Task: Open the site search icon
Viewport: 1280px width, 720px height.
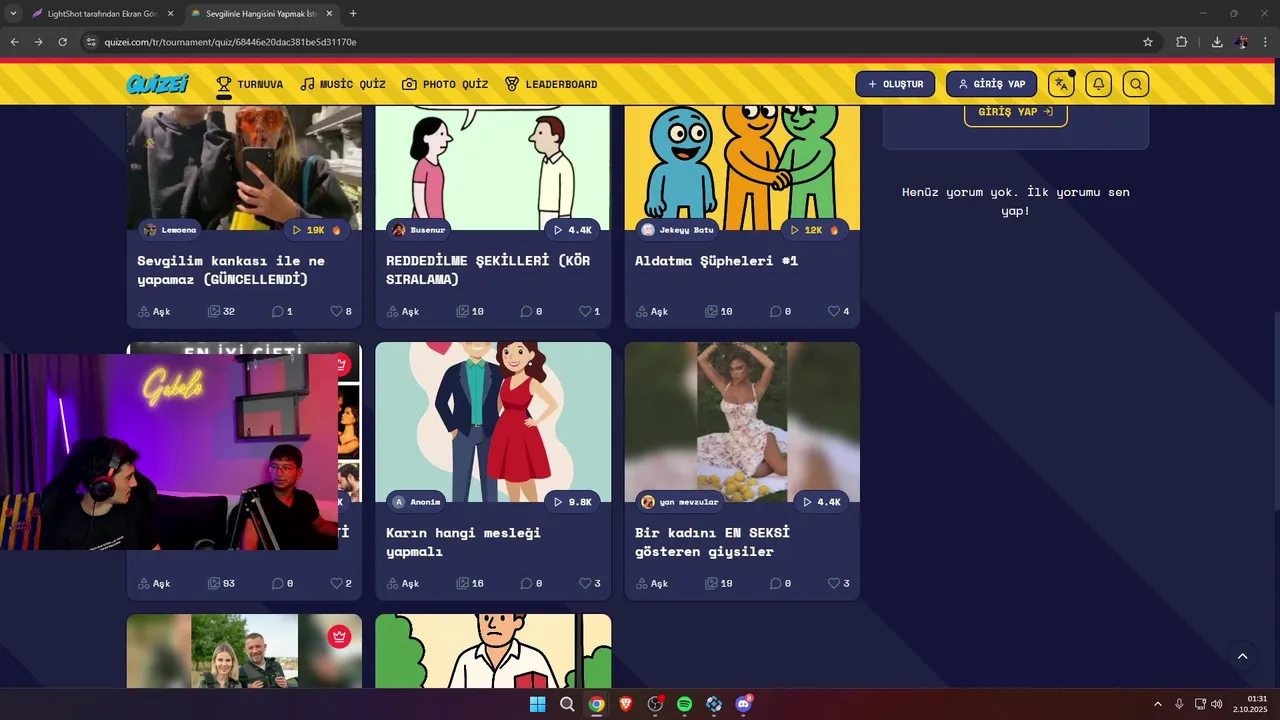Action: pos(1136,84)
